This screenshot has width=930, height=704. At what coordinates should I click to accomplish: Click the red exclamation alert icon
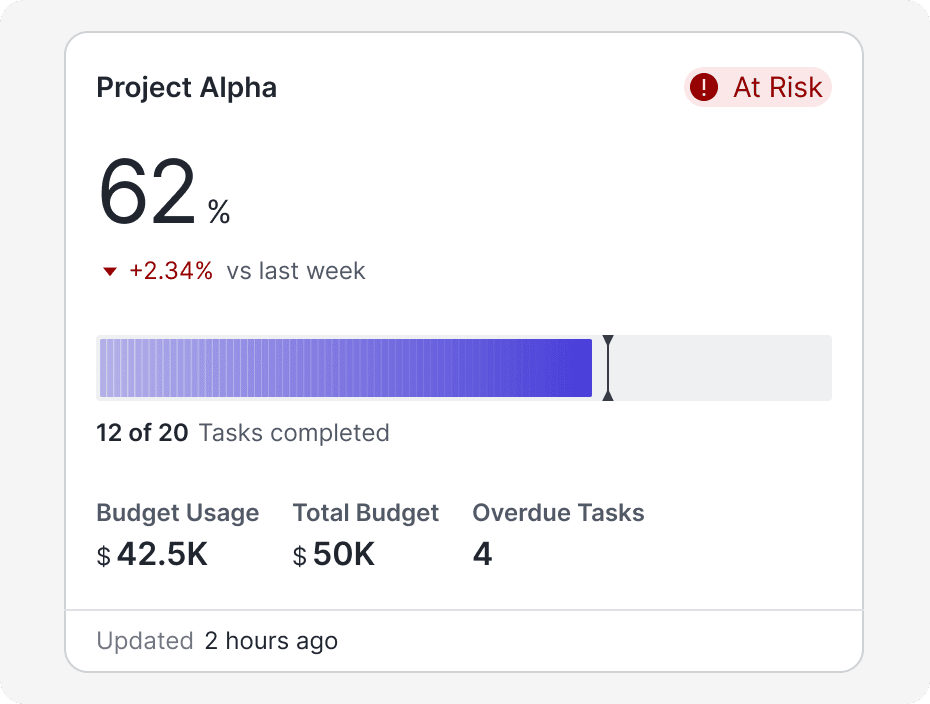(x=704, y=88)
